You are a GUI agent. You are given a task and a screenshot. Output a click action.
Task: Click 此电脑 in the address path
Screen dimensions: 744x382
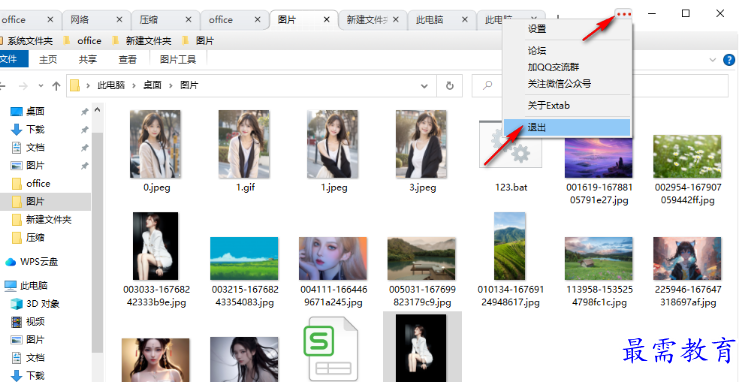coord(111,85)
